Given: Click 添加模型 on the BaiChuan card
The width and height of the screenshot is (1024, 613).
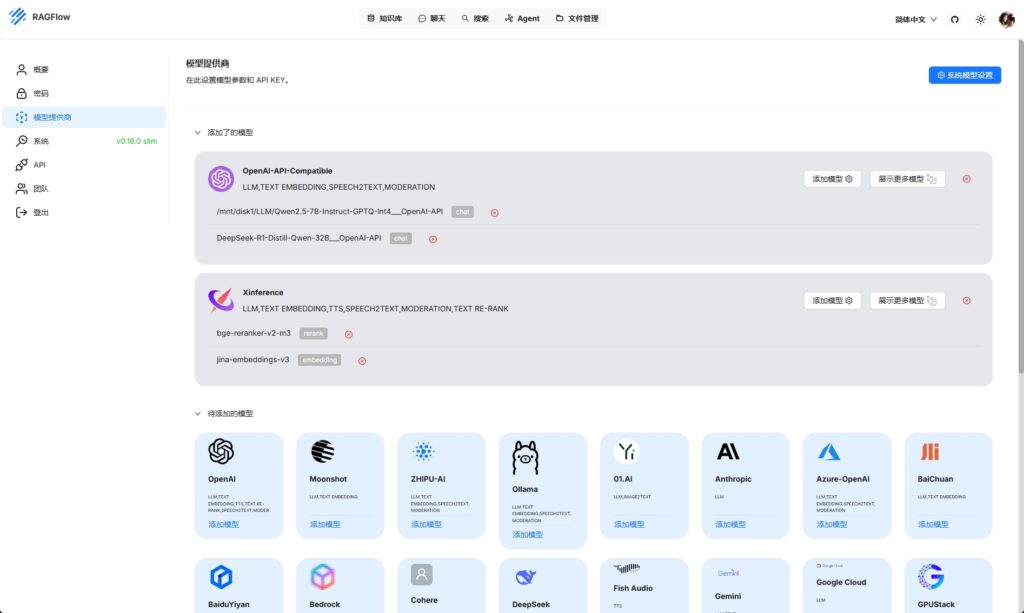Looking at the screenshot, I should click(x=933, y=524).
